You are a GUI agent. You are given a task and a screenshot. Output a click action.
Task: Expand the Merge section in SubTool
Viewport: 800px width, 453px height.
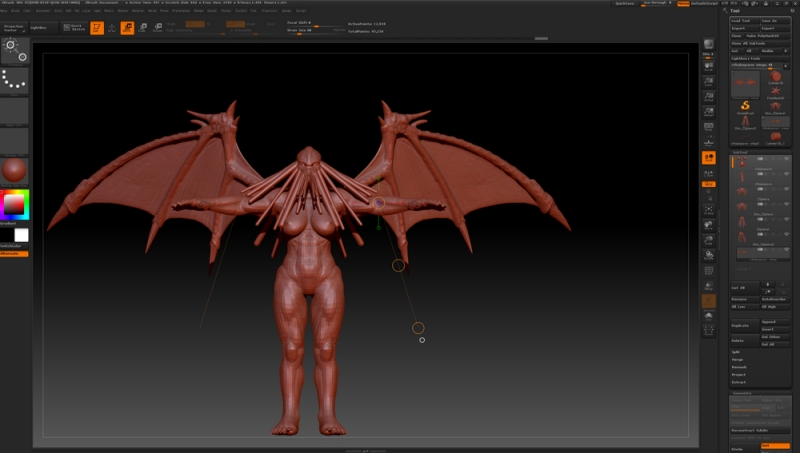coord(737,360)
